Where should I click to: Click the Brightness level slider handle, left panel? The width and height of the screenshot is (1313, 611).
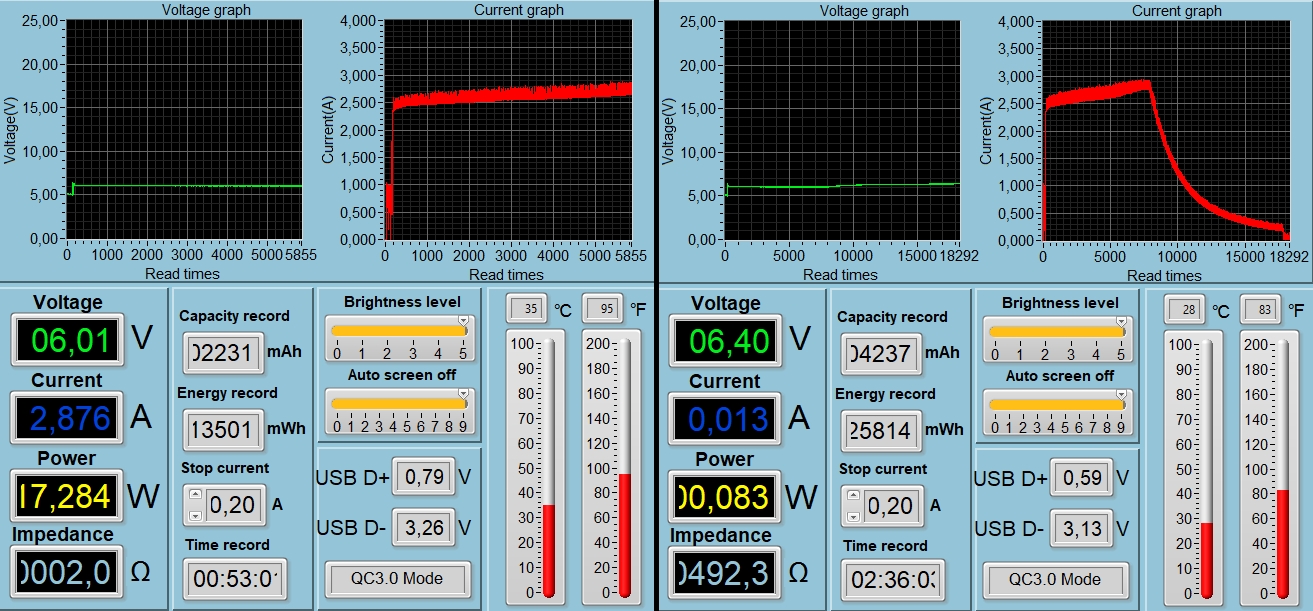463,323
